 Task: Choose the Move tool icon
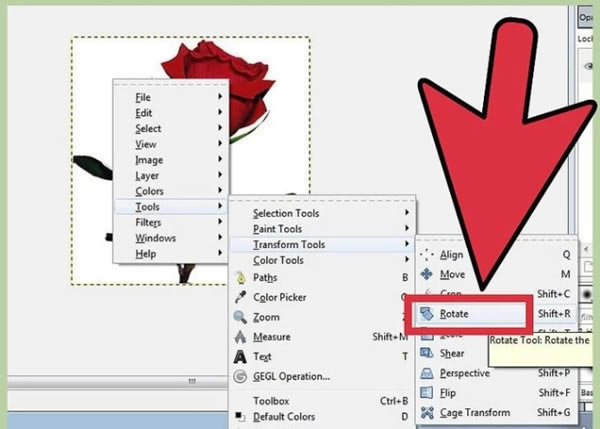point(427,274)
